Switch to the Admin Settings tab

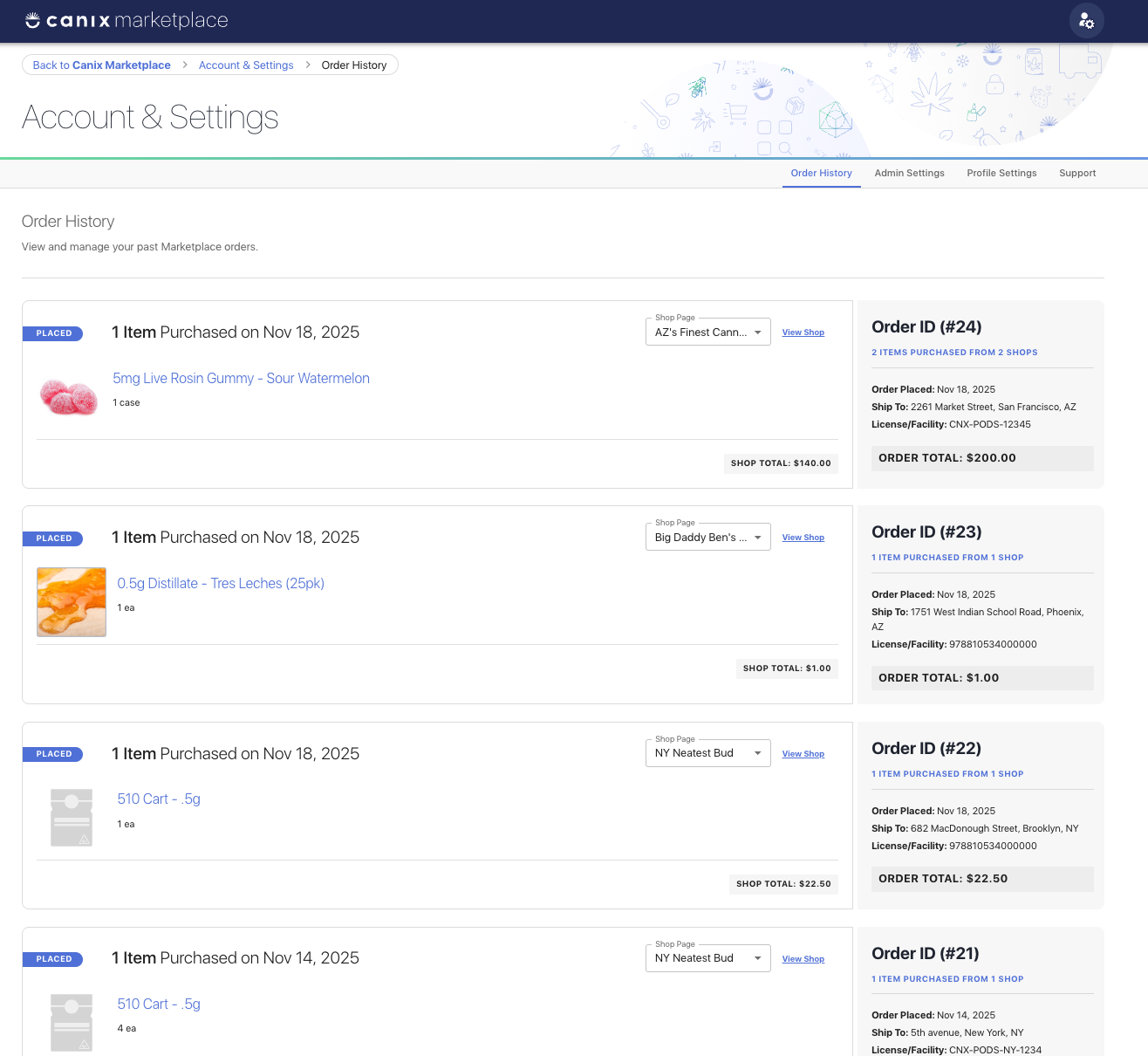[x=909, y=173]
